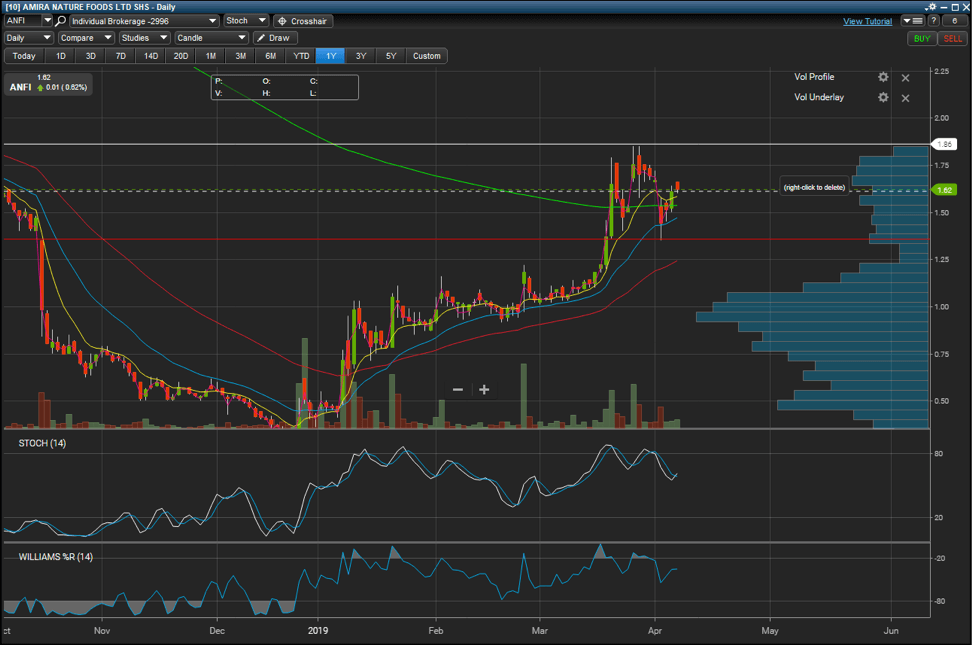Click the symbol search magnifier icon
The image size is (972, 645).
click(61, 20)
